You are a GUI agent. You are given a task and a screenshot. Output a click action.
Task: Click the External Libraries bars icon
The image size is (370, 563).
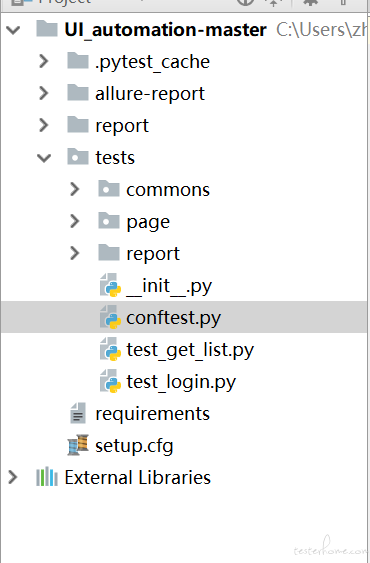(47, 477)
